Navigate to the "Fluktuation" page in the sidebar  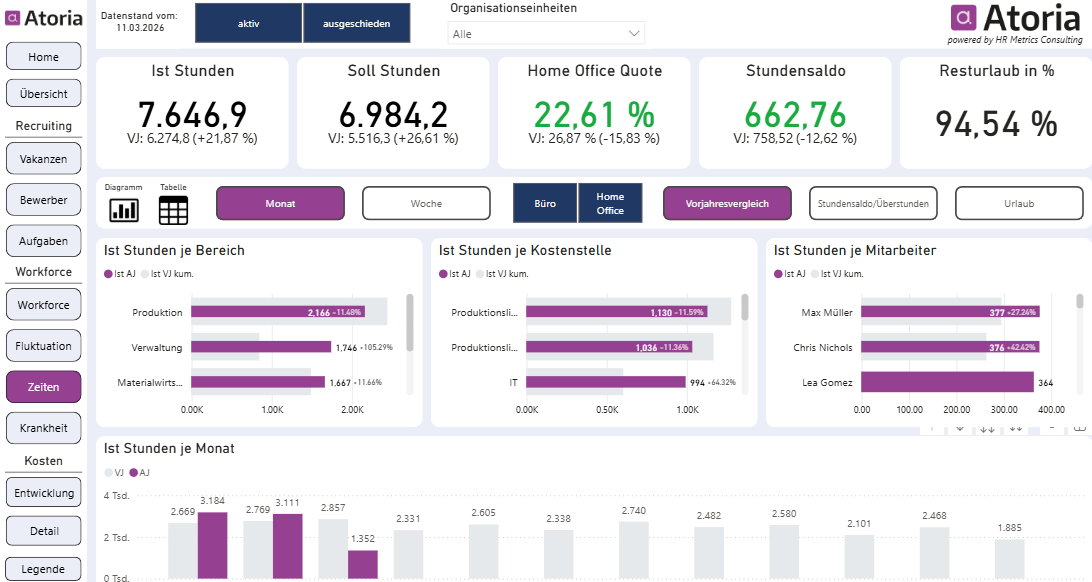43,345
